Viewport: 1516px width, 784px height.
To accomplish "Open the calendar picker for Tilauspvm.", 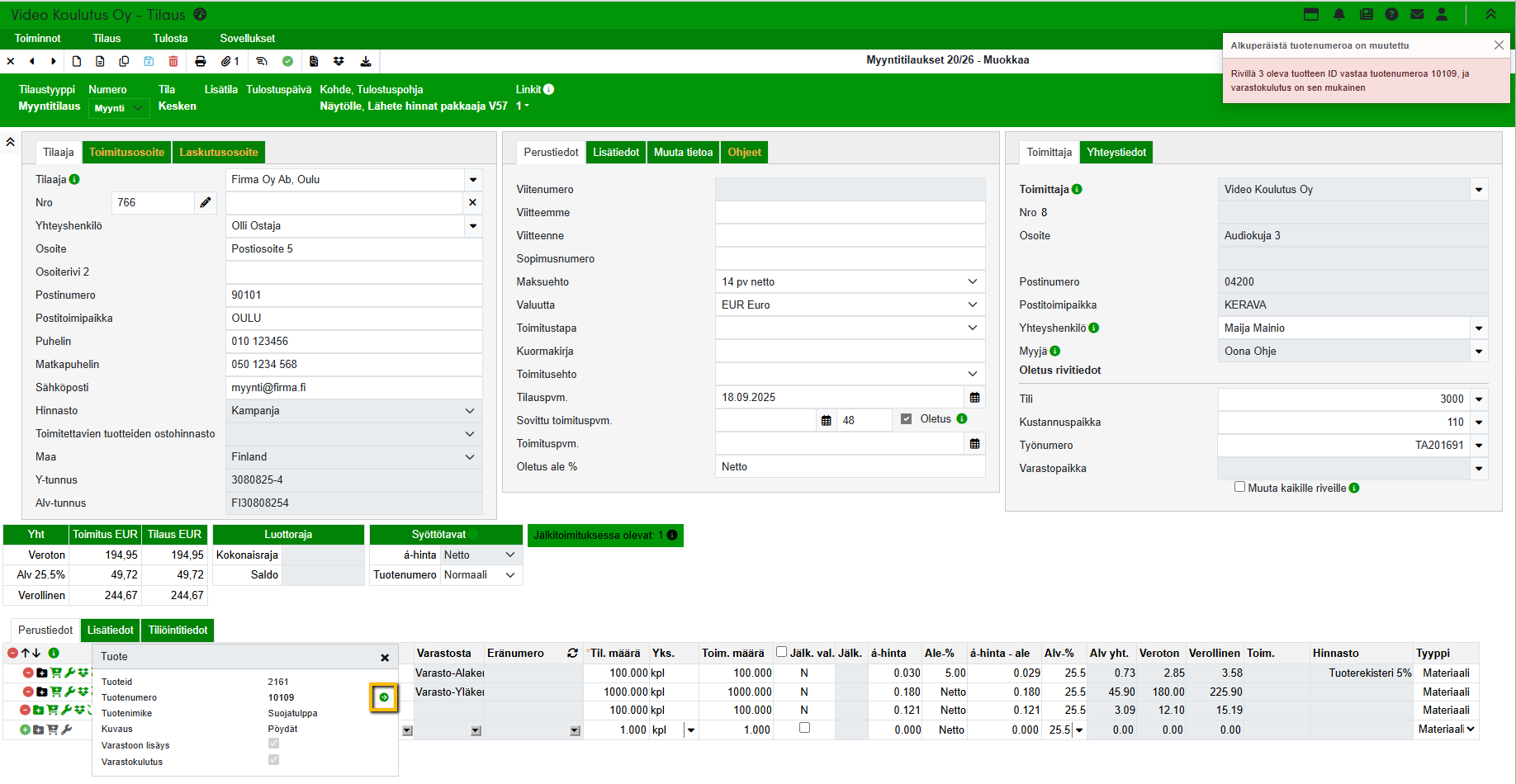I will (x=974, y=398).
